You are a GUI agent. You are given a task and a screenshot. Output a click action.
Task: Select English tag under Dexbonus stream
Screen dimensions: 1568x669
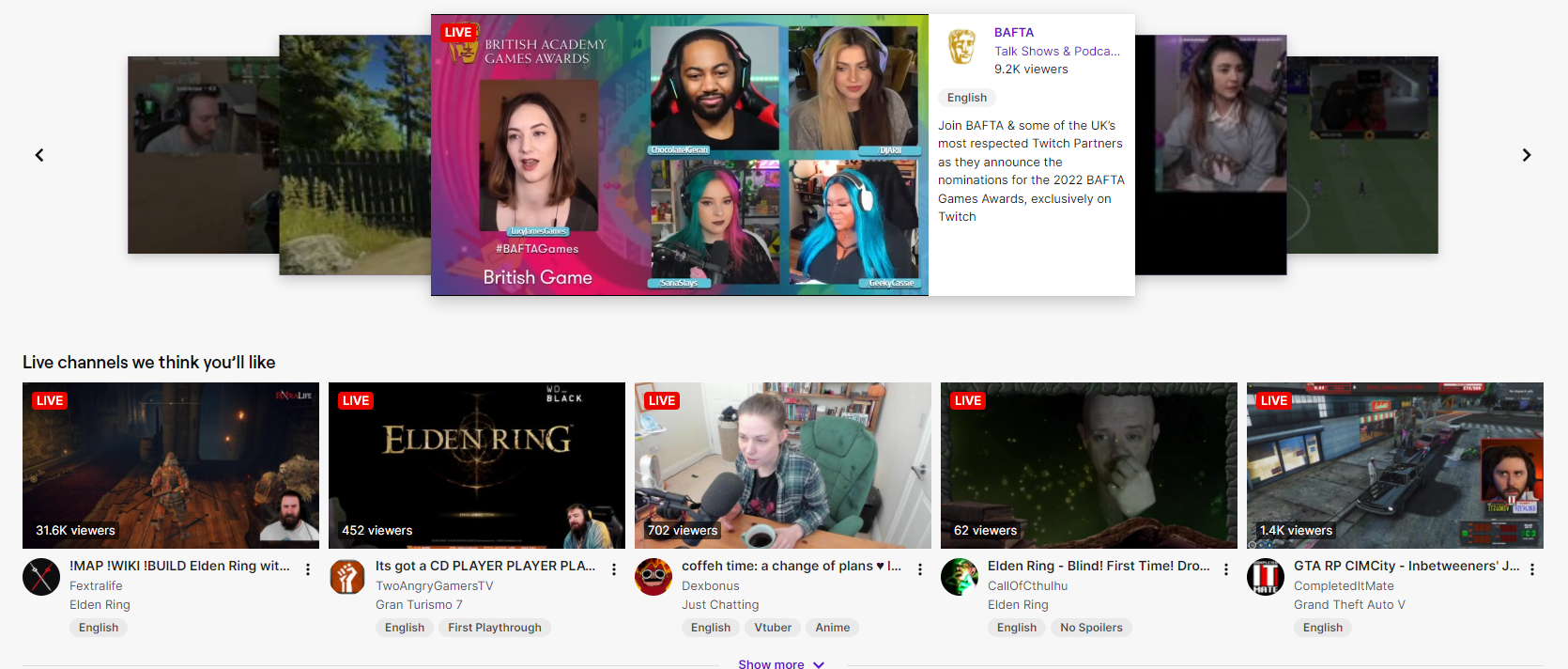point(711,628)
